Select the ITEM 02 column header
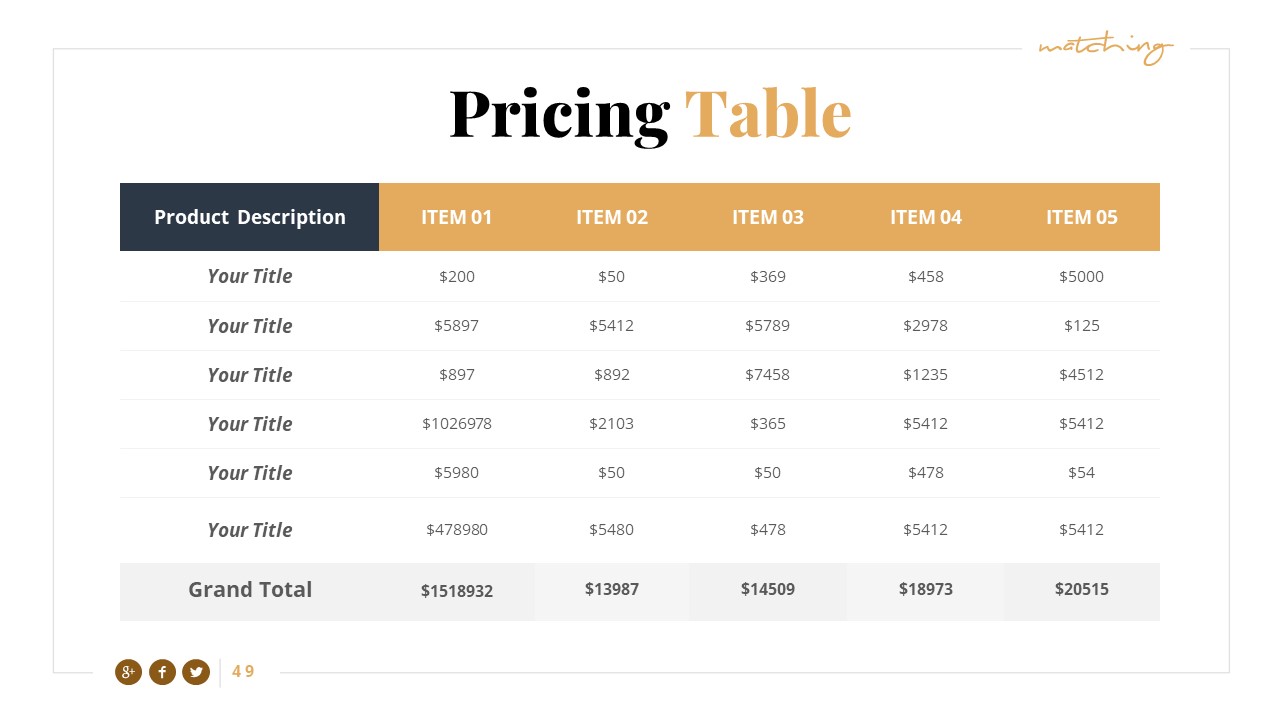The height and width of the screenshot is (720, 1280). click(612, 217)
